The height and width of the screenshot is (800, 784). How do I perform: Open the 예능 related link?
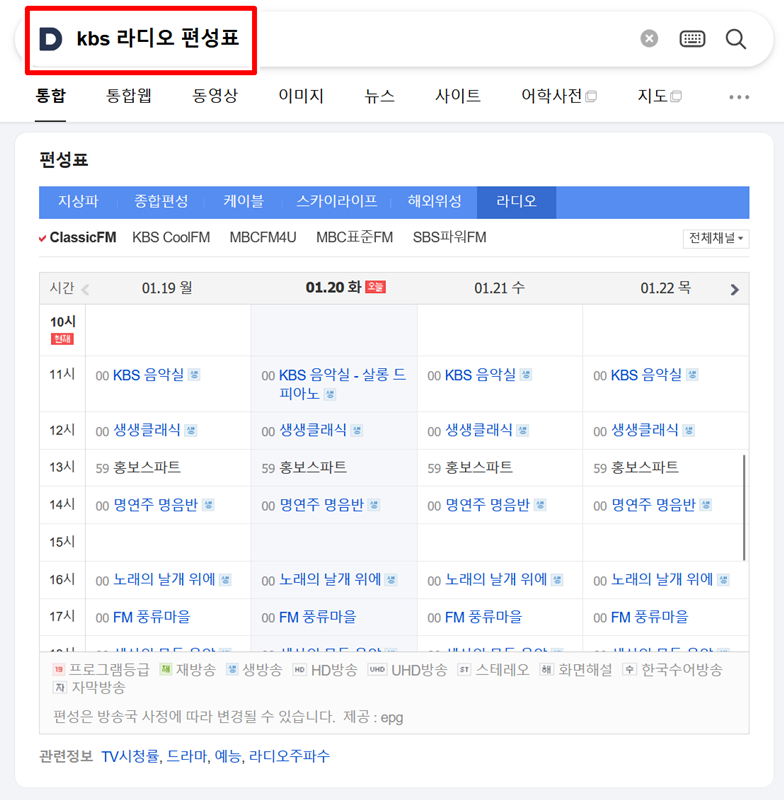[x=227, y=756]
